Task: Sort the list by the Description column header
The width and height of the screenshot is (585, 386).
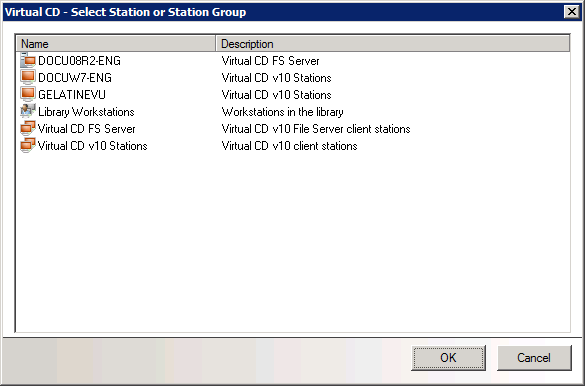Action: [x=393, y=44]
